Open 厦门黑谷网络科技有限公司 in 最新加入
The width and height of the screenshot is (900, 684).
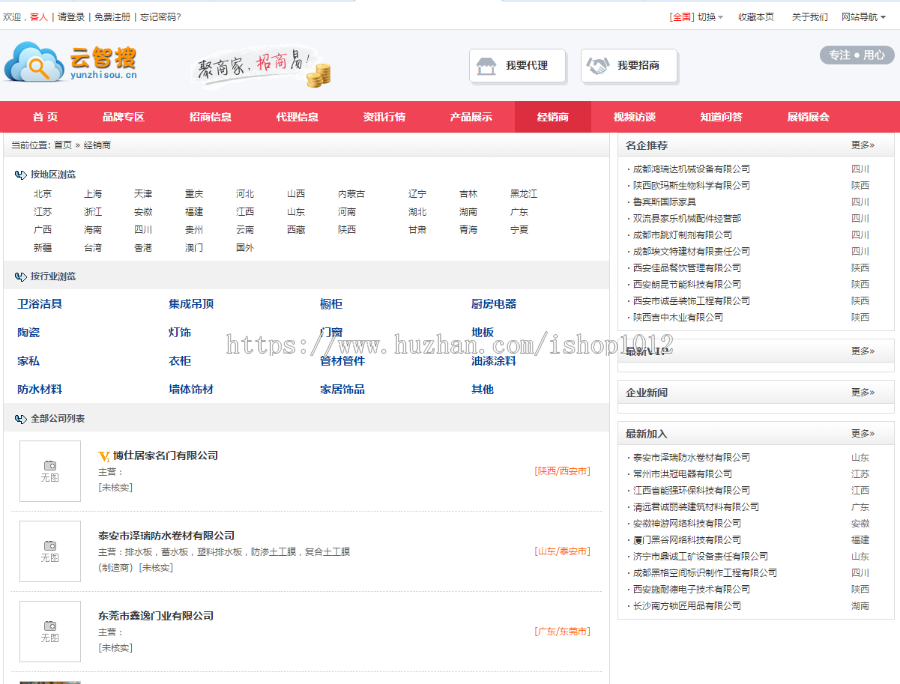point(686,540)
